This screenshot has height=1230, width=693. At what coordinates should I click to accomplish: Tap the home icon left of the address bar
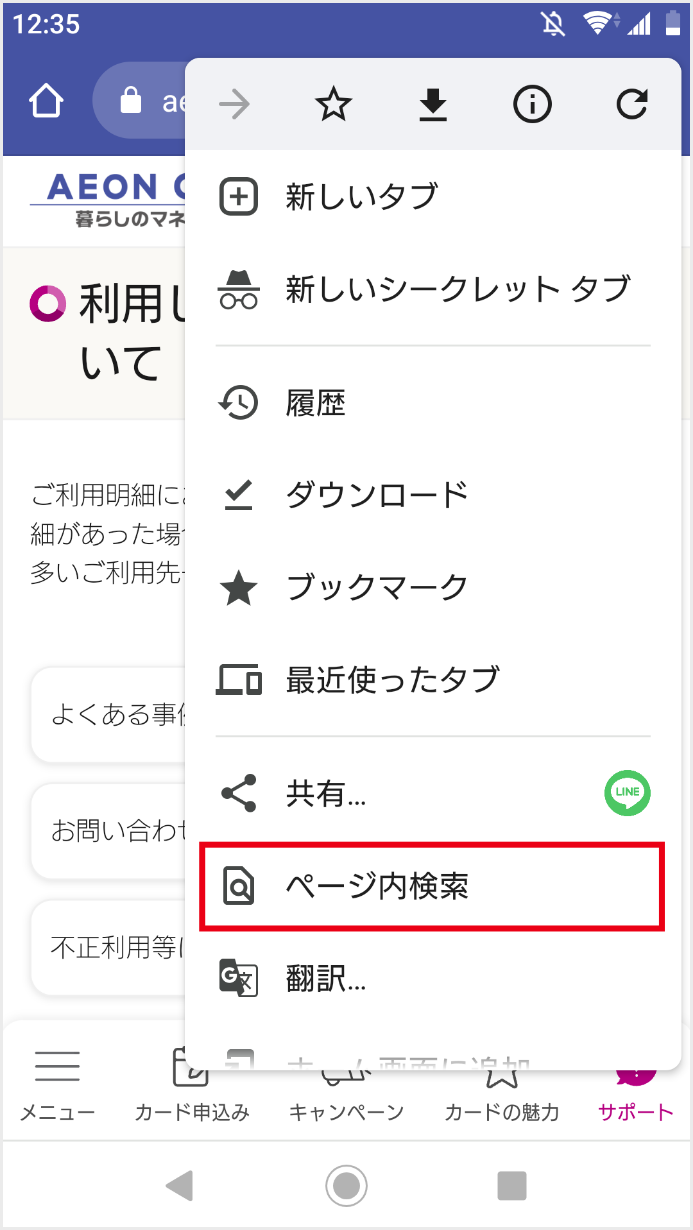[x=44, y=101]
